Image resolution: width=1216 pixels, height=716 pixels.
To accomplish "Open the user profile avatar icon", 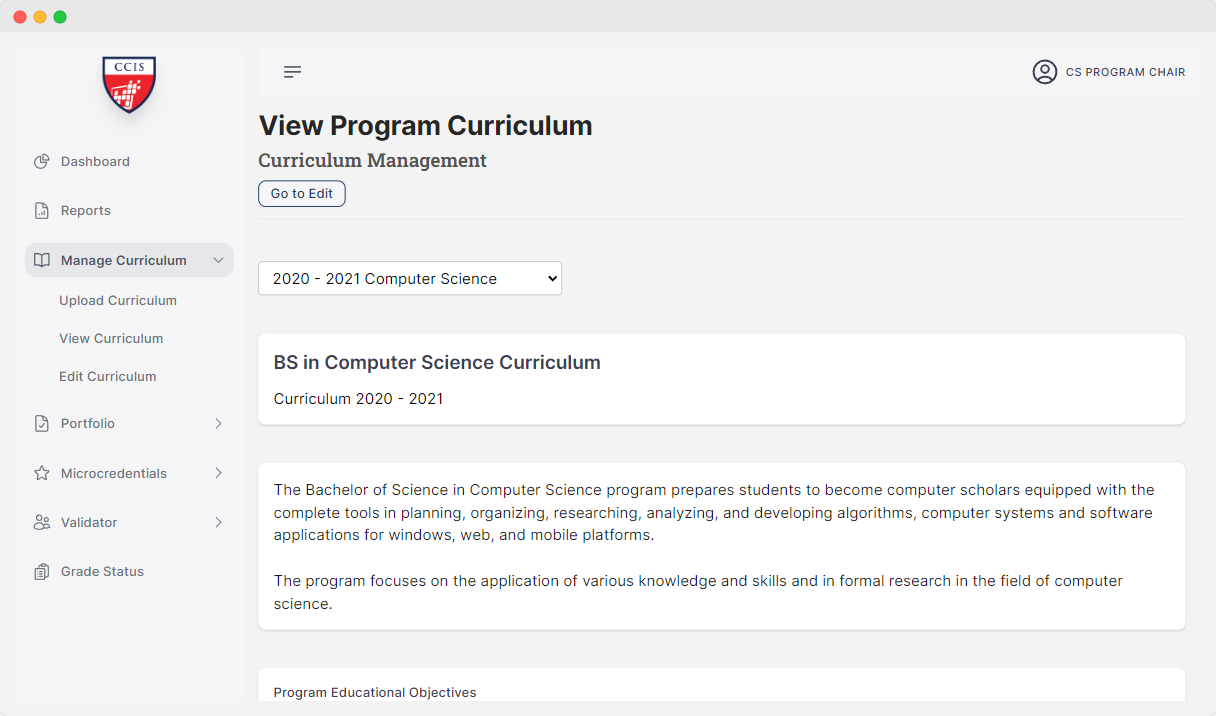I will coord(1045,72).
